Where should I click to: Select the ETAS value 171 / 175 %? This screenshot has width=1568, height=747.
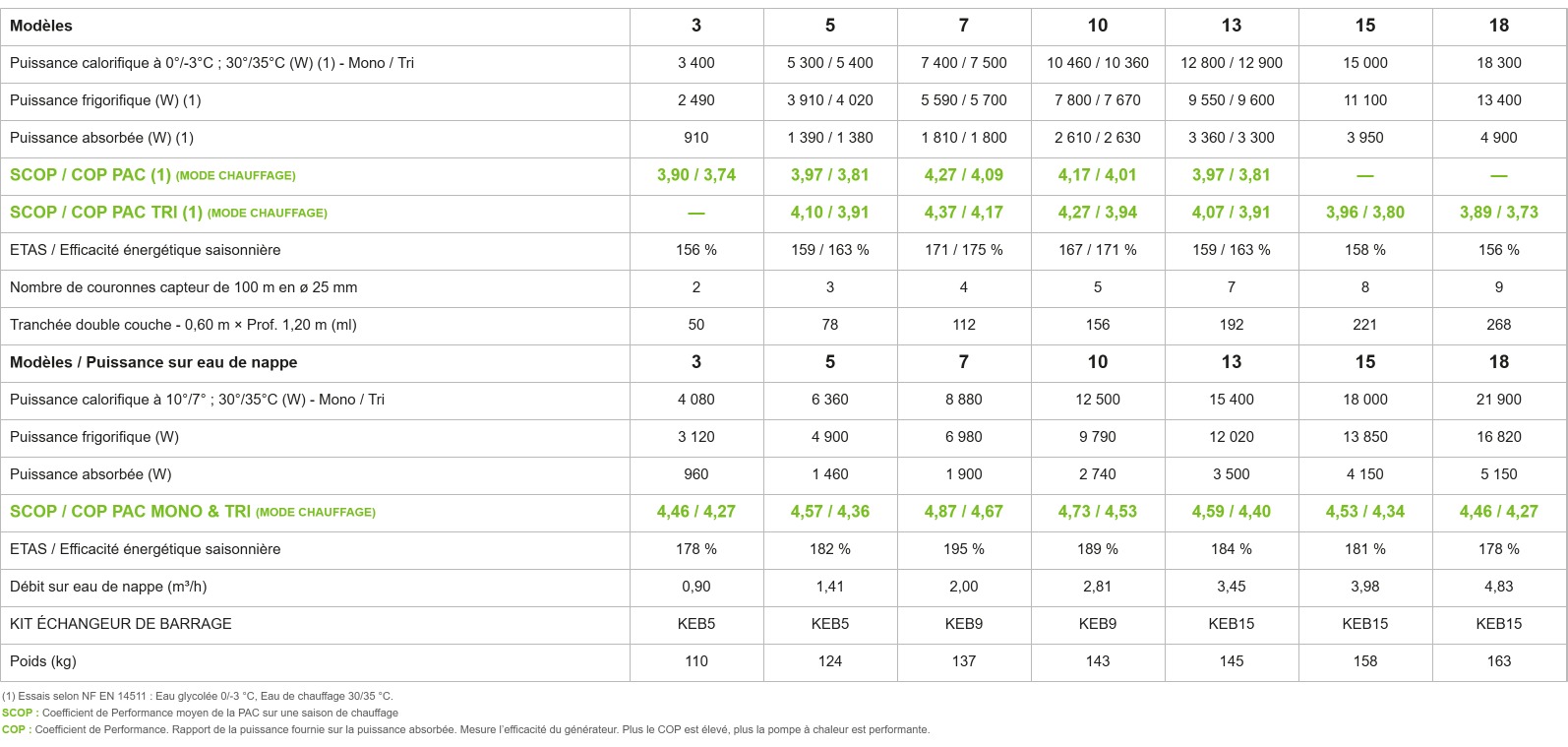(x=964, y=250)
